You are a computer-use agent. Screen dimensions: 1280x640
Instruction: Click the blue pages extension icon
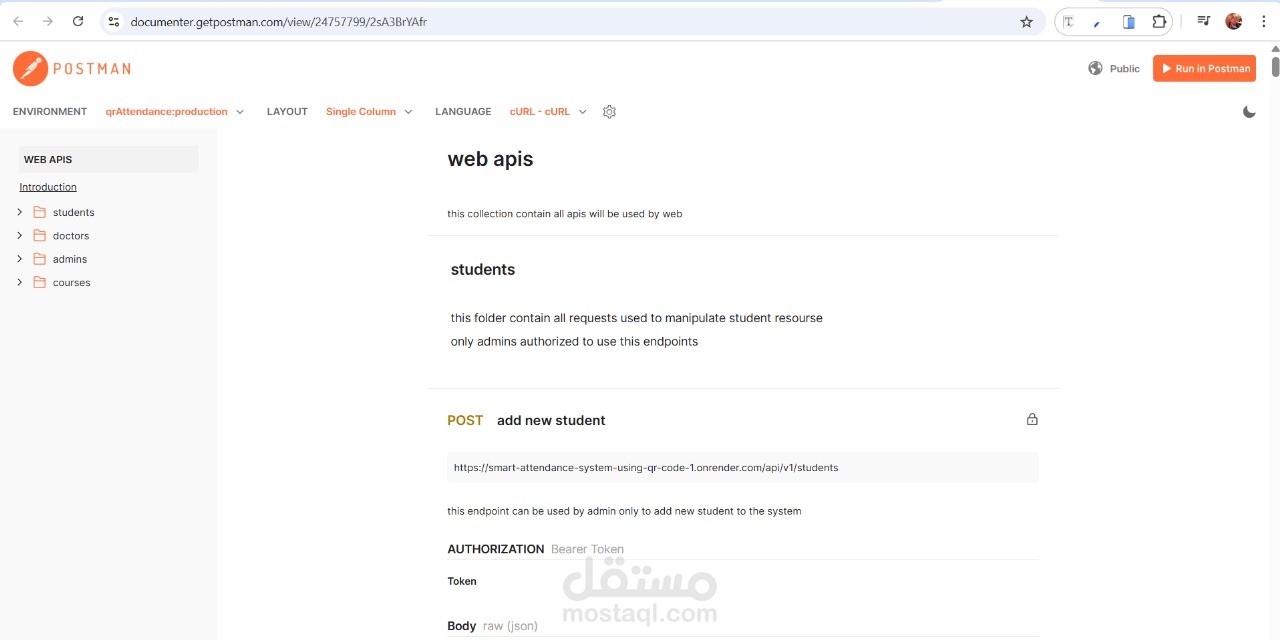(x=1128, y=21)
